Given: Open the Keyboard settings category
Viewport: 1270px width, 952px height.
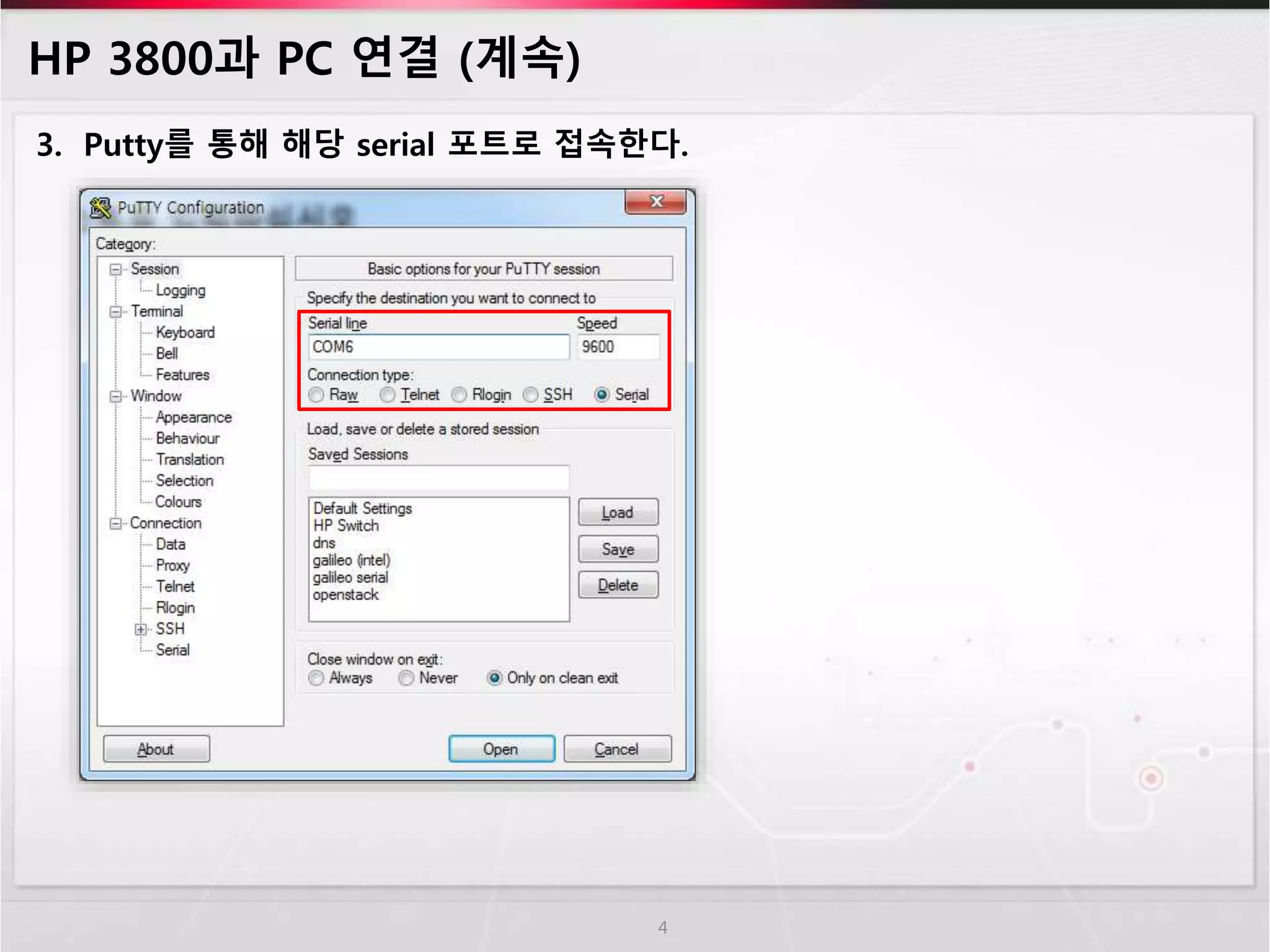Looking at the screenshot, I should pyautogui.click(x=185, y=333).
